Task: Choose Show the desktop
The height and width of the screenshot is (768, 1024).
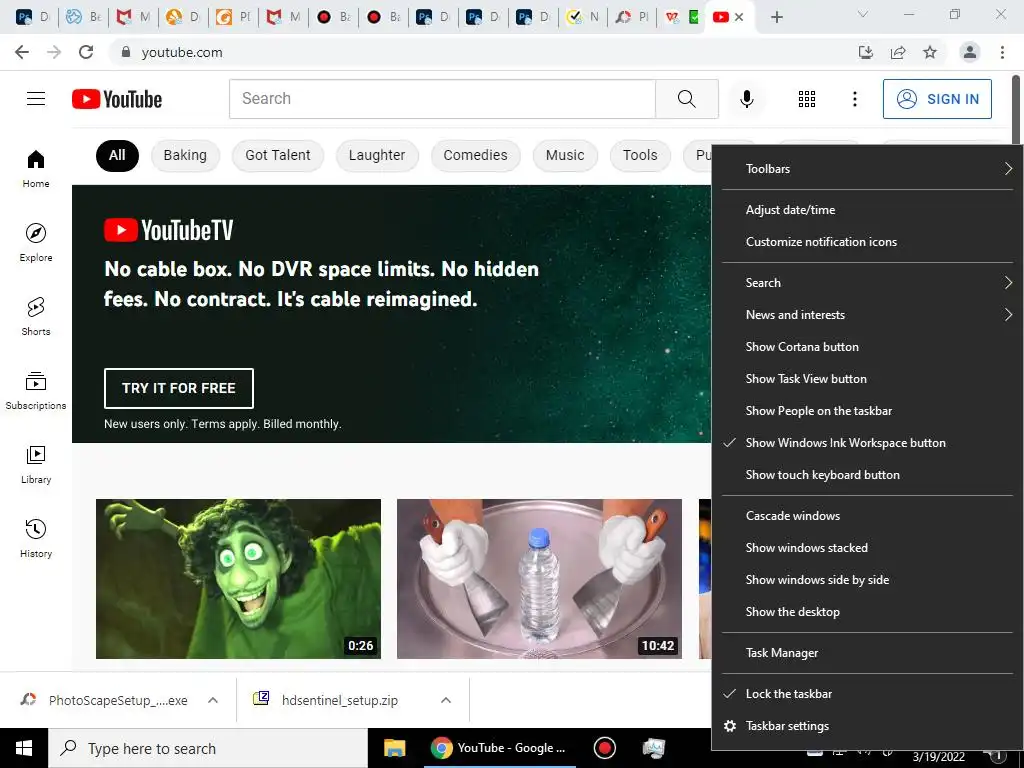Action: 868,611
